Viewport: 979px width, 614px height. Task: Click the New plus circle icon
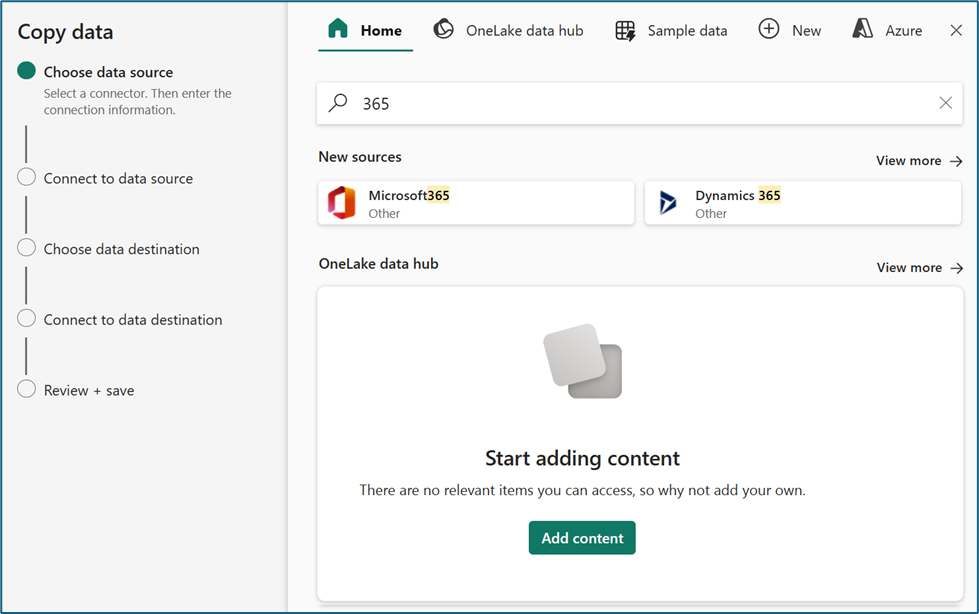[769, 29]
